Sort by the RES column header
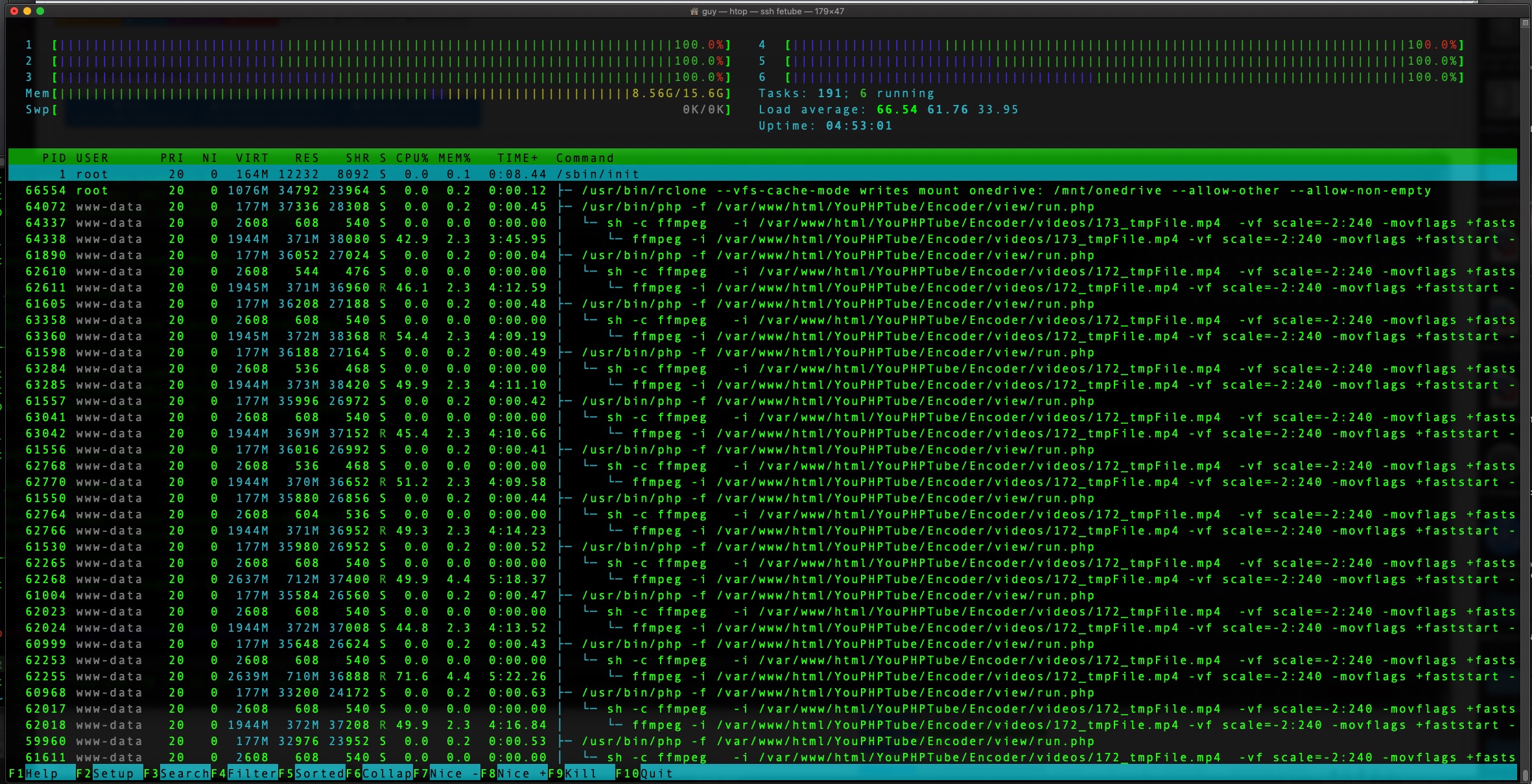Viewport: 1532px width, 784px height. click(307, 158)
